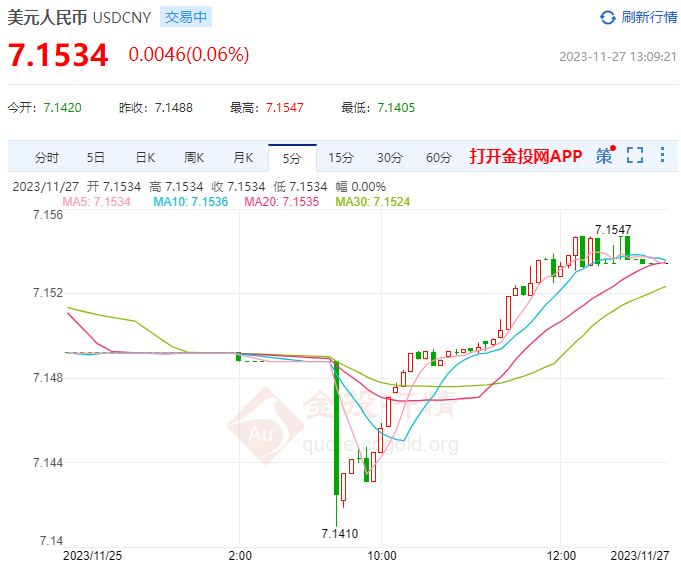Click the MA5 indicator label
The width and height of the screenshot is (681, 562).
point(96,202)
